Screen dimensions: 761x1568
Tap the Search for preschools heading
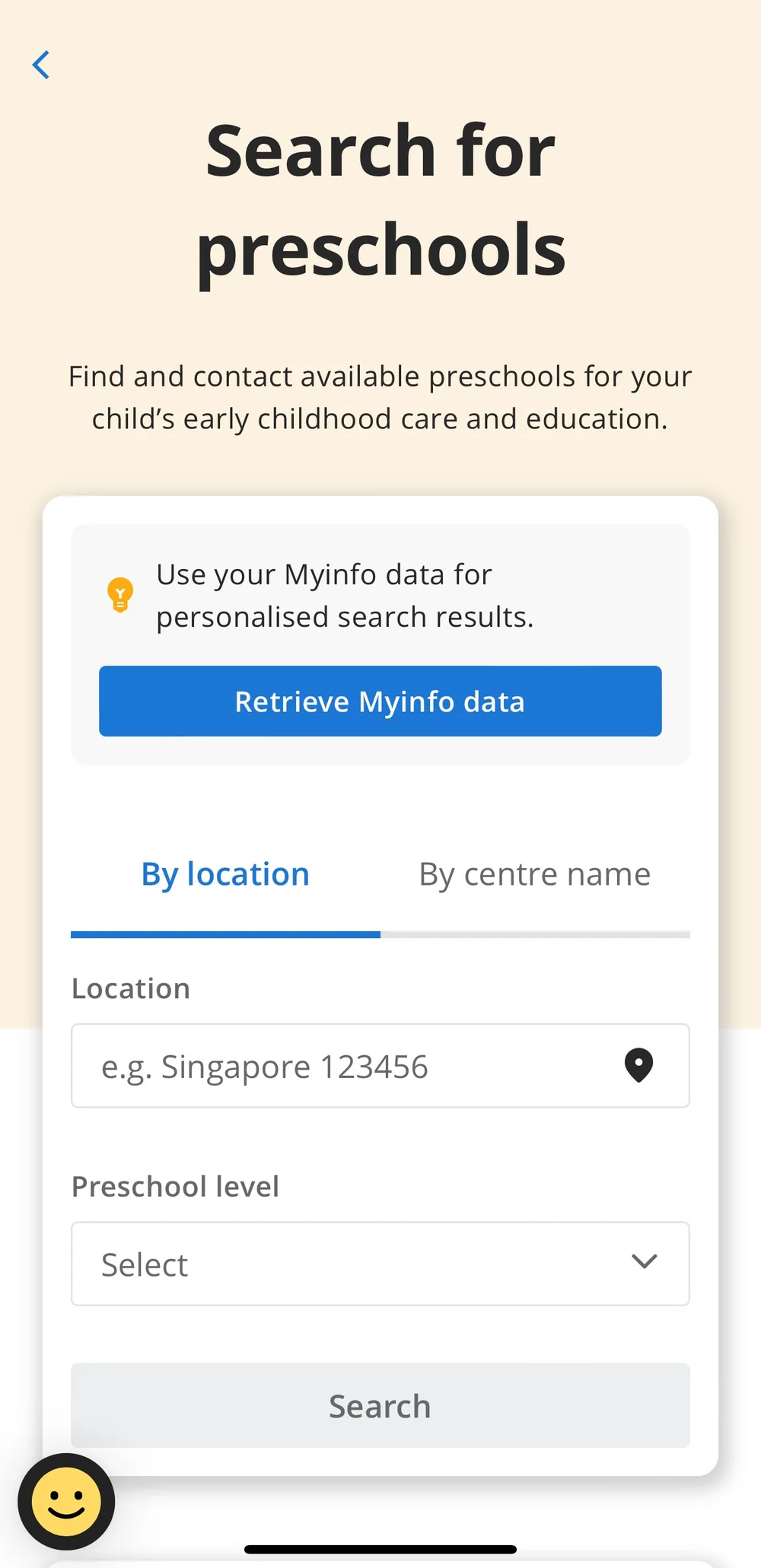click(380, 199)
